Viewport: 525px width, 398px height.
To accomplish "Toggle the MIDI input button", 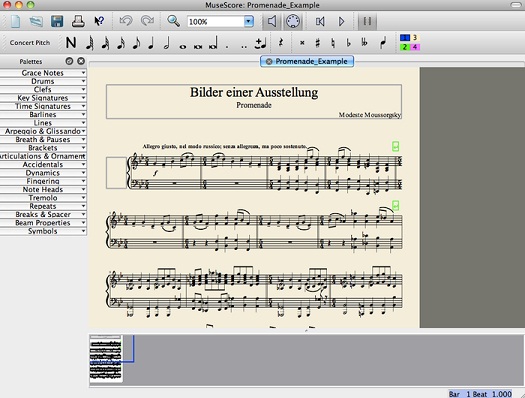I will (293, 21).
